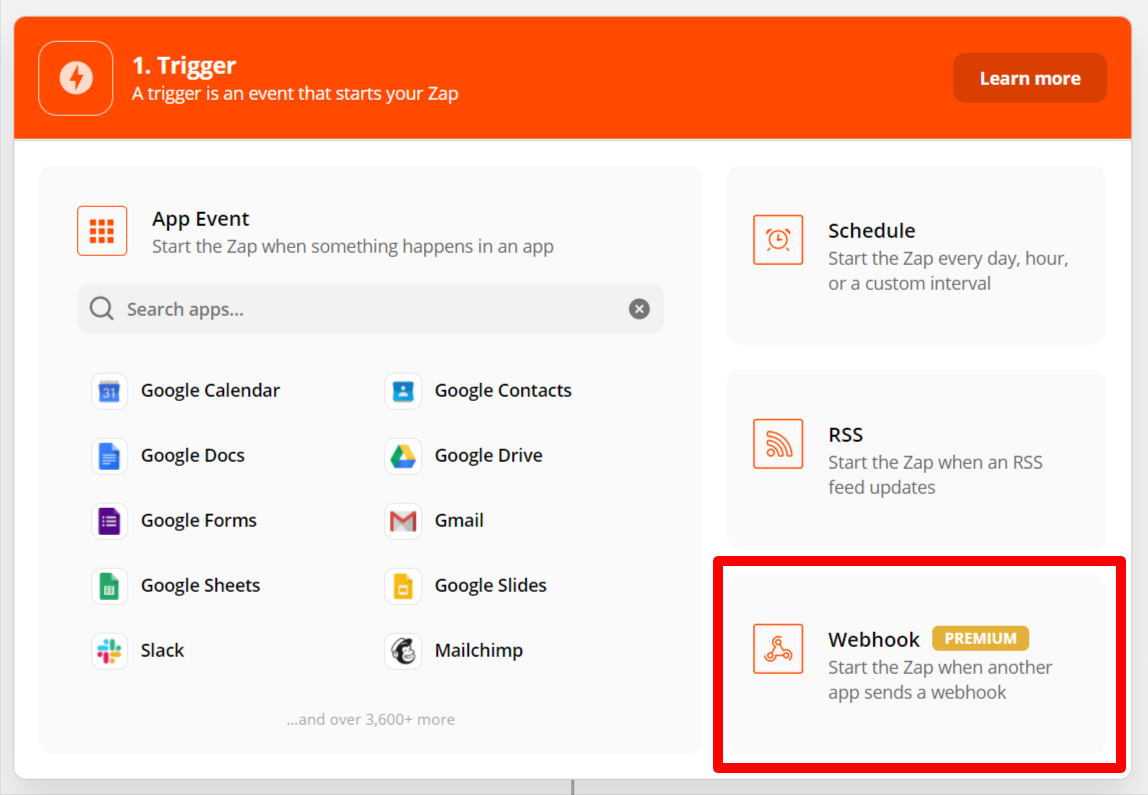1148x795 pixels.
Task: Pick Gmail app label
Action: click(x=459, y=520)
